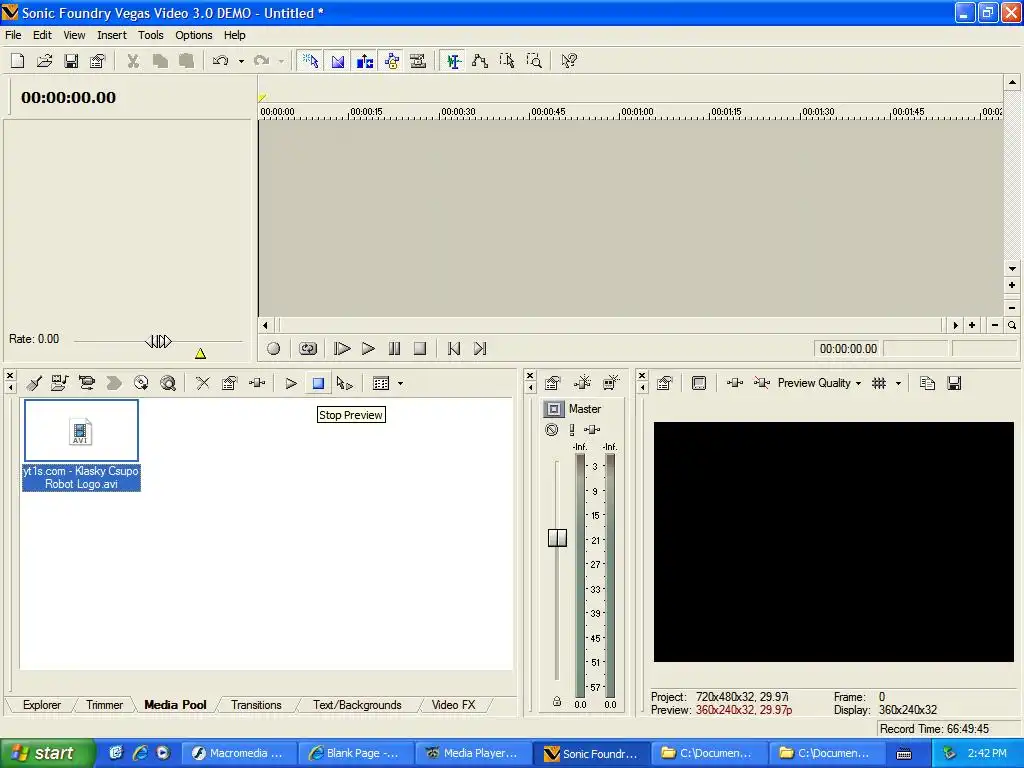Click the yellow rate triangle marker
Image resolution: width=1024 pixels, height=768 pixels.
click(x=200, y=353)
